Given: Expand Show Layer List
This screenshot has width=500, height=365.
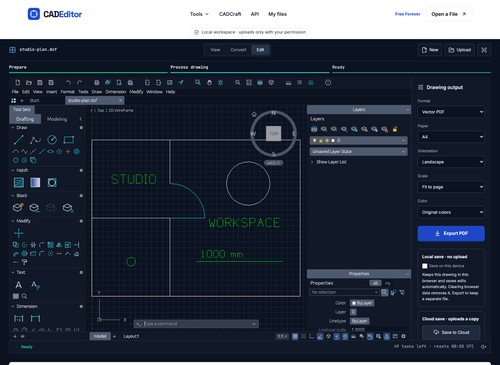Looking at the screenshot, I should click(329, 162).
